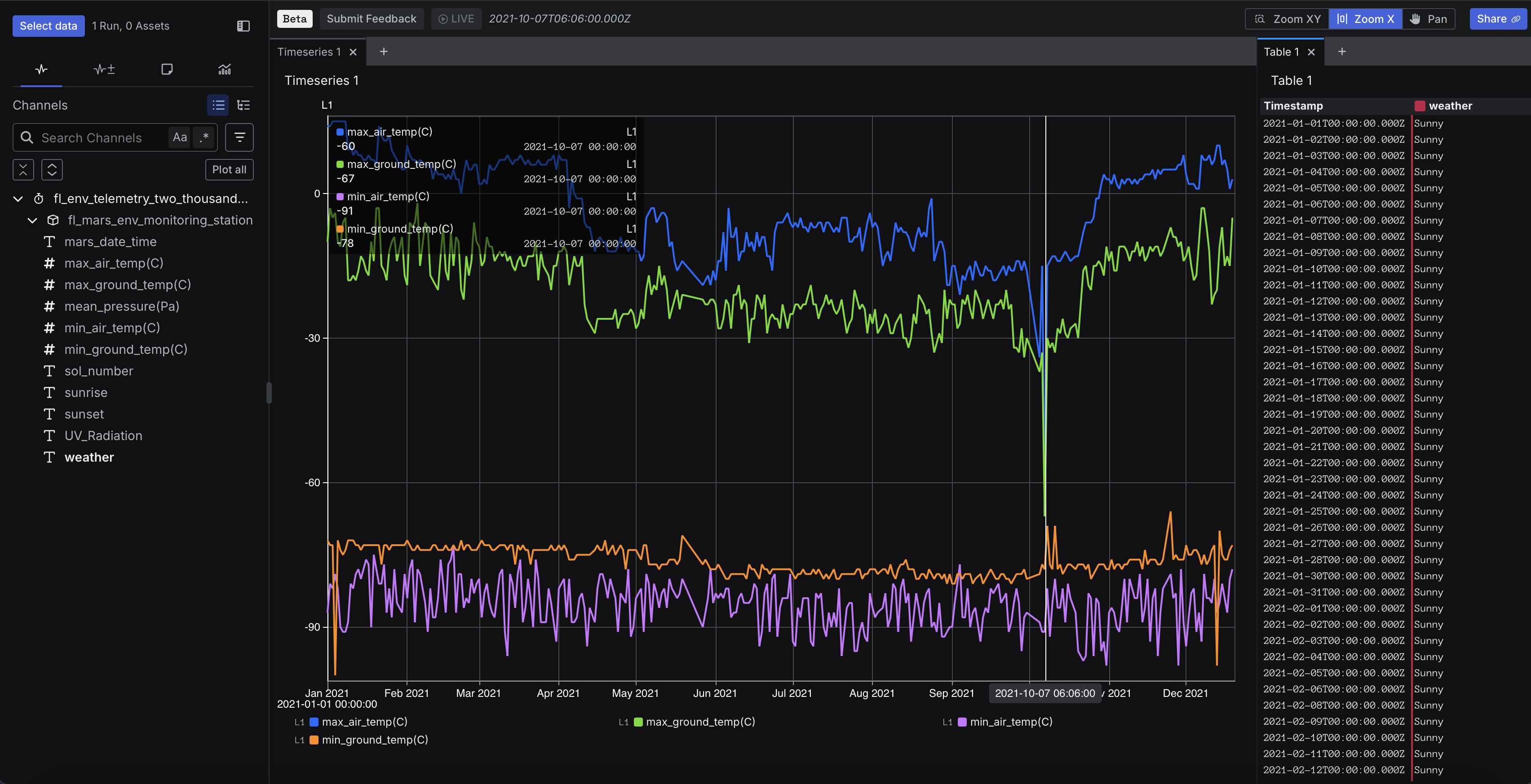Viewport: 1531px width, 784px height.
Task: Expand all channels icon button
Action: click(52, 169)
